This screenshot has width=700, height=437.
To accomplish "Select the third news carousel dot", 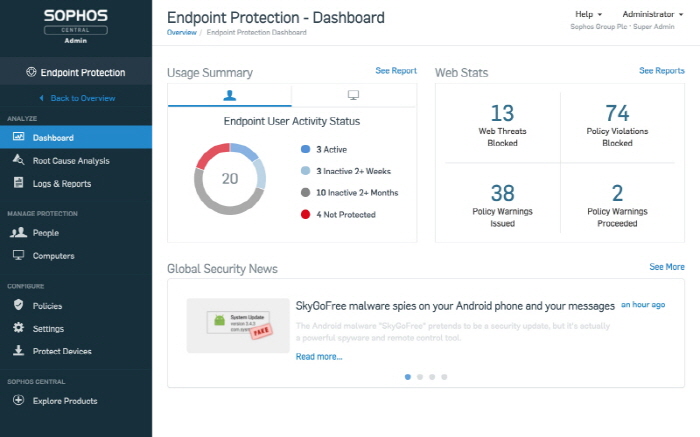I will coord(432,377).
